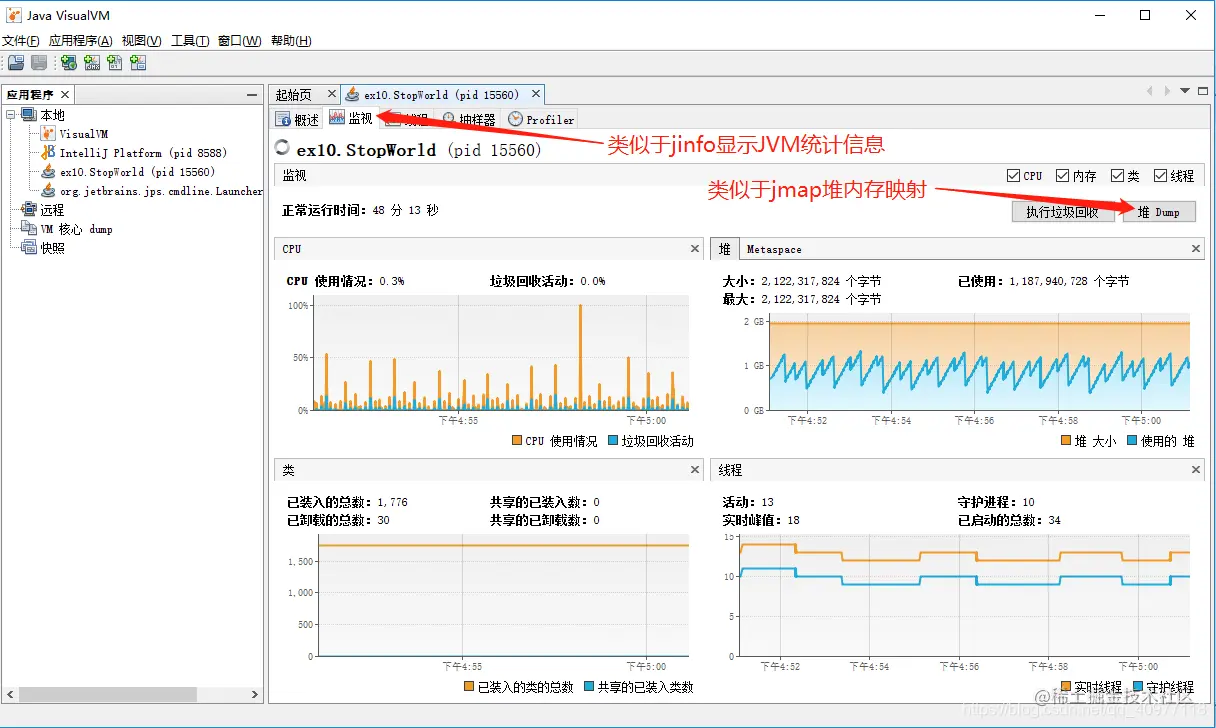Minimize the 应用程序 panel
Viewport: 1216px width, 728px height.
click(x=252, y=95)
